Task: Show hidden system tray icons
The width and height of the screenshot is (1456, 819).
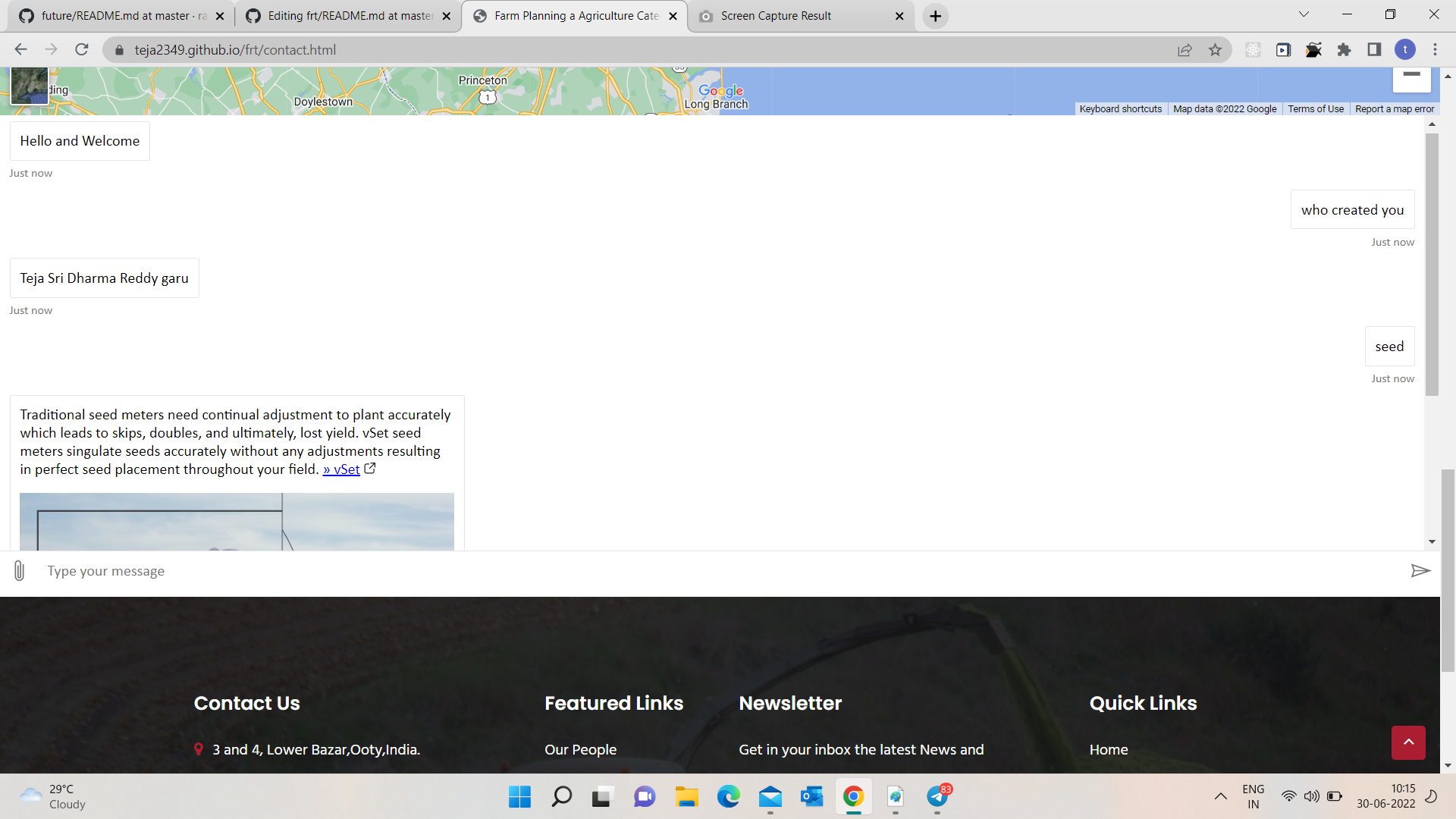Action: [1220, 796]
